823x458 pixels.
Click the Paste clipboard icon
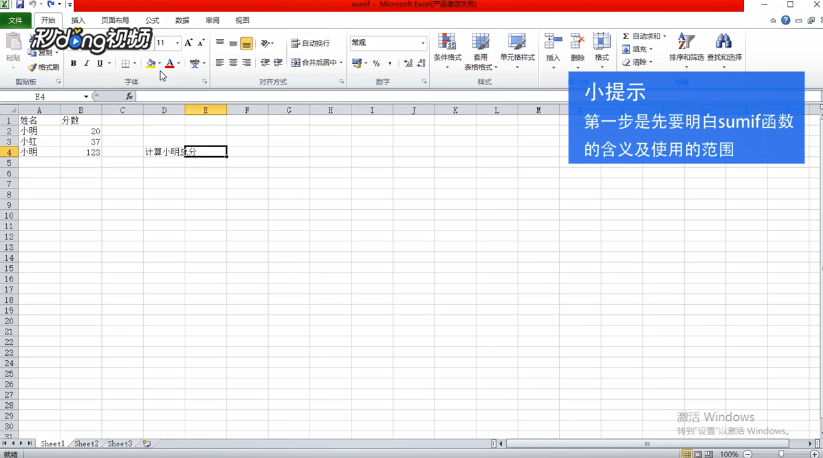13,42
